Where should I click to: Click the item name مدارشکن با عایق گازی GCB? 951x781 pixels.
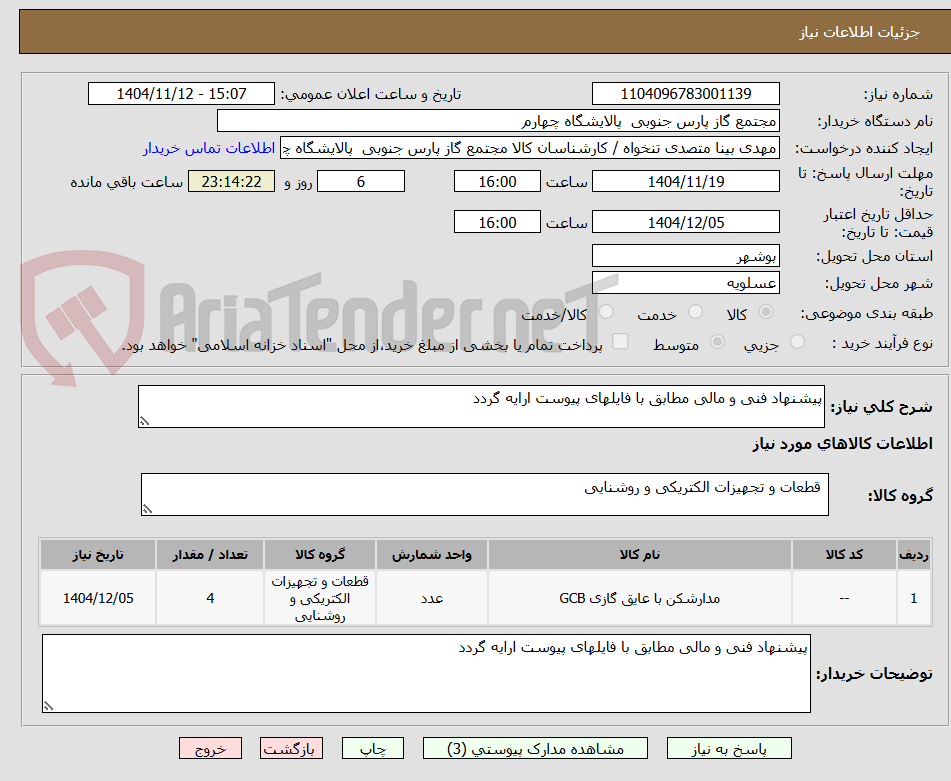(640, 598)
